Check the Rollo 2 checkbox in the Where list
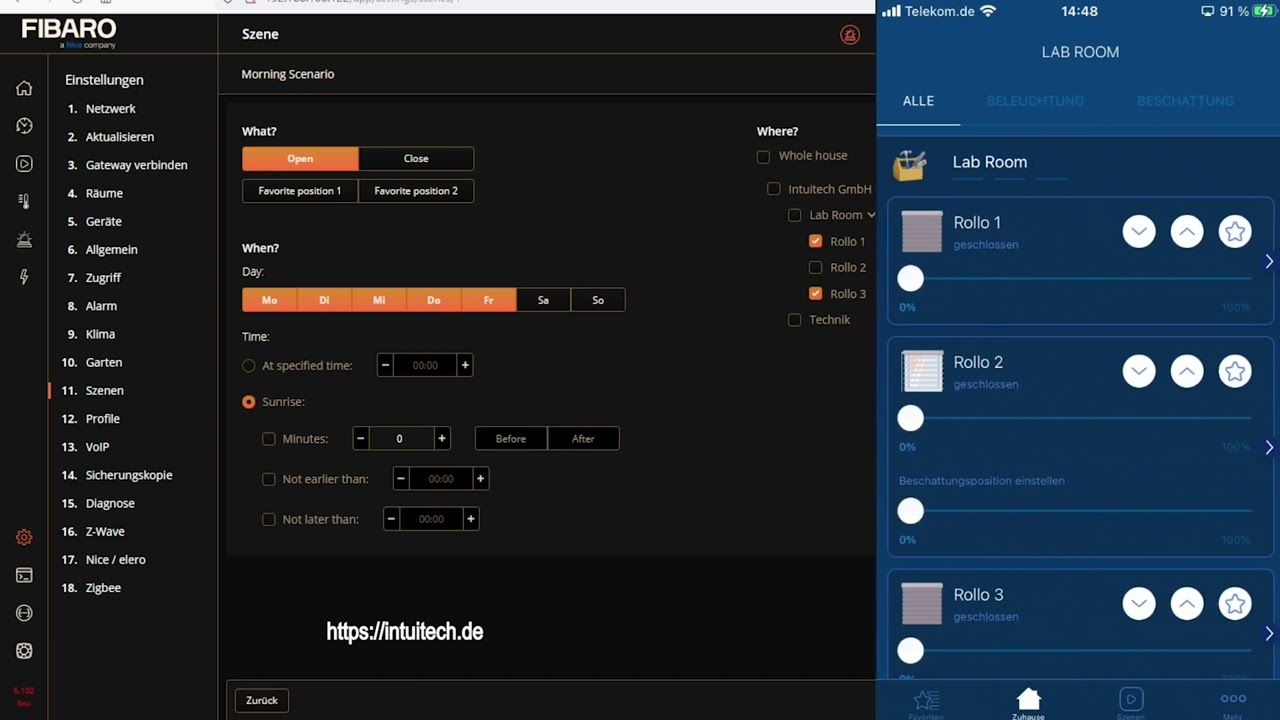This screenshot has height=720, width=1280. (x=815, y=267)
